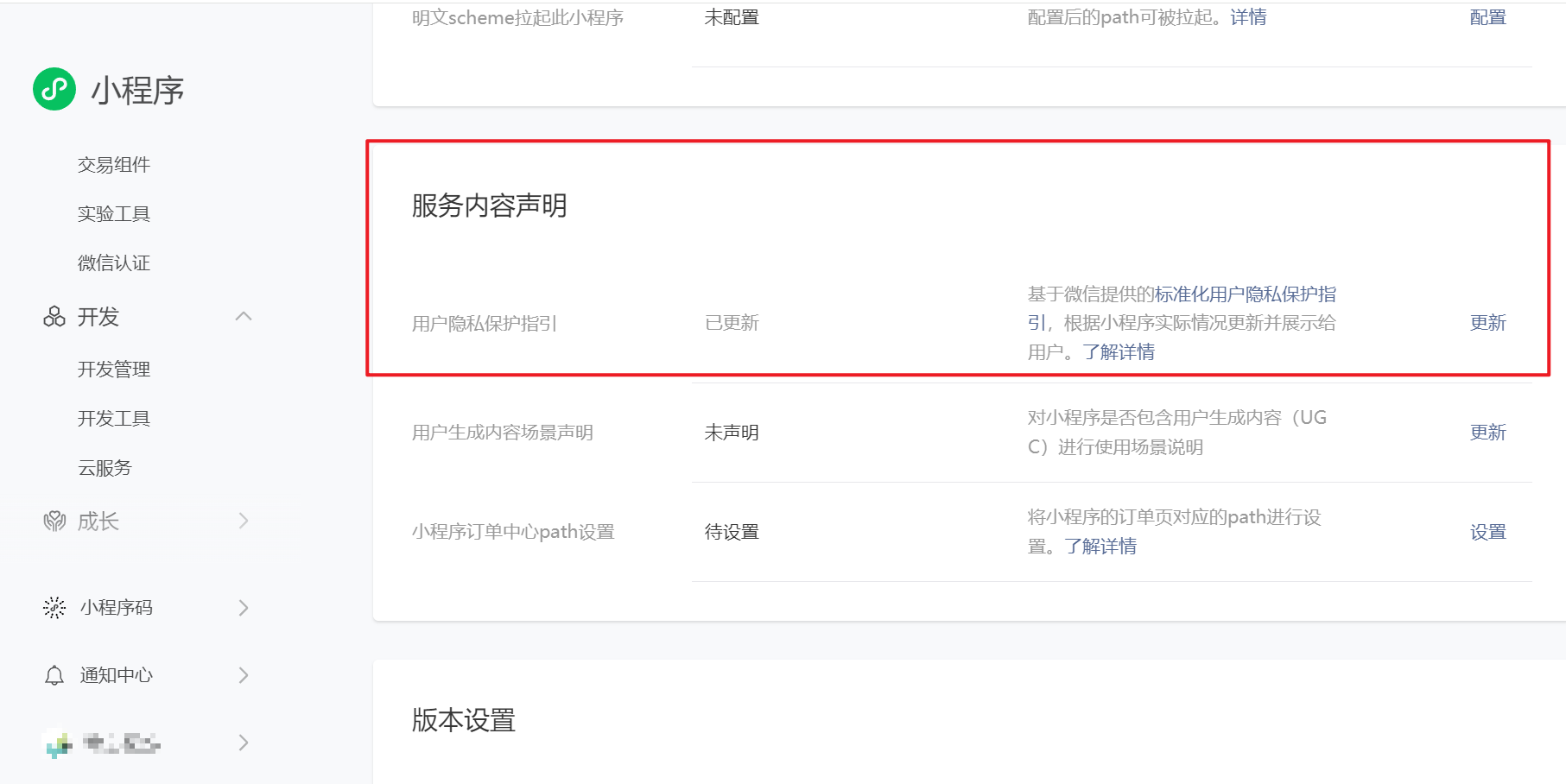This screenshot has width=1566, height=784.
Task: Expand the account section chevron
Action: coord(244,743)
